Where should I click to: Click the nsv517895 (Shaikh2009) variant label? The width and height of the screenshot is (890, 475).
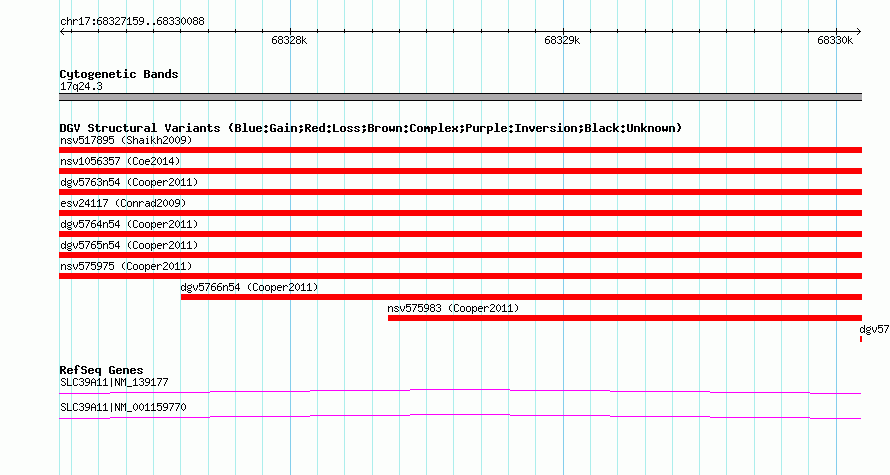(126, 140)
